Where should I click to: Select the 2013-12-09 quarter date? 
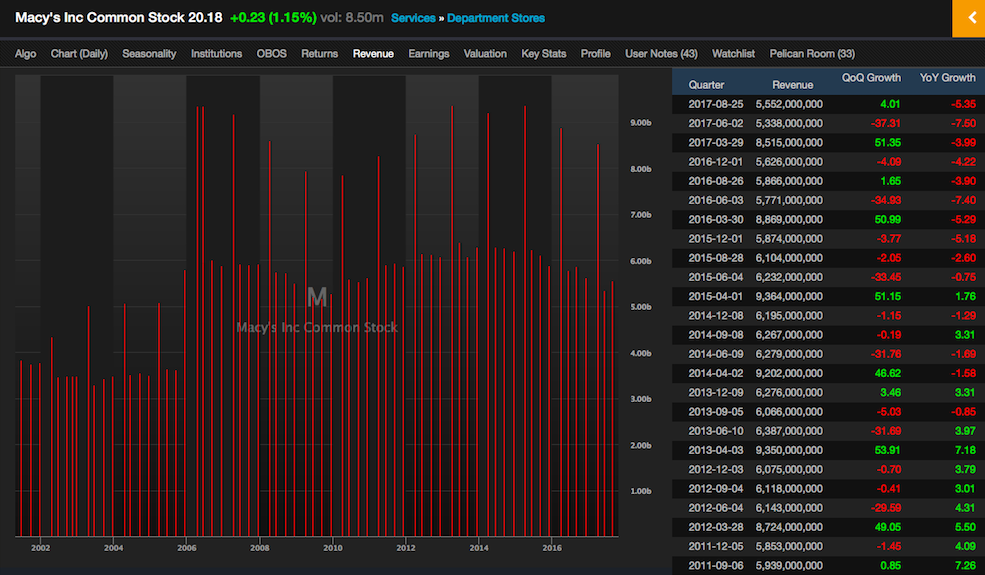716,393
